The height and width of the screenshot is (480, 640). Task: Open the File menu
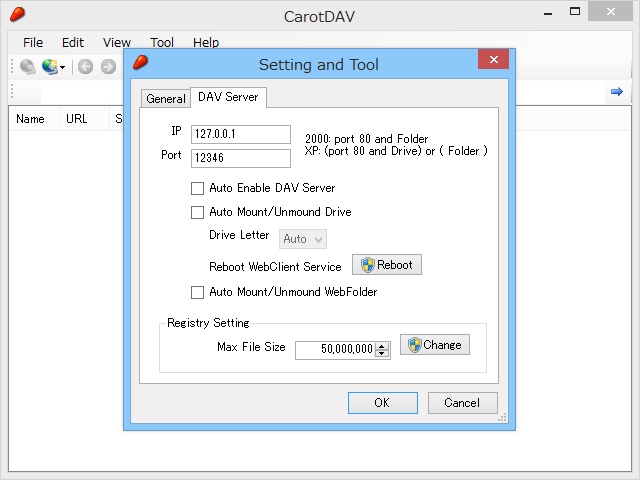(x=33, y=42)
